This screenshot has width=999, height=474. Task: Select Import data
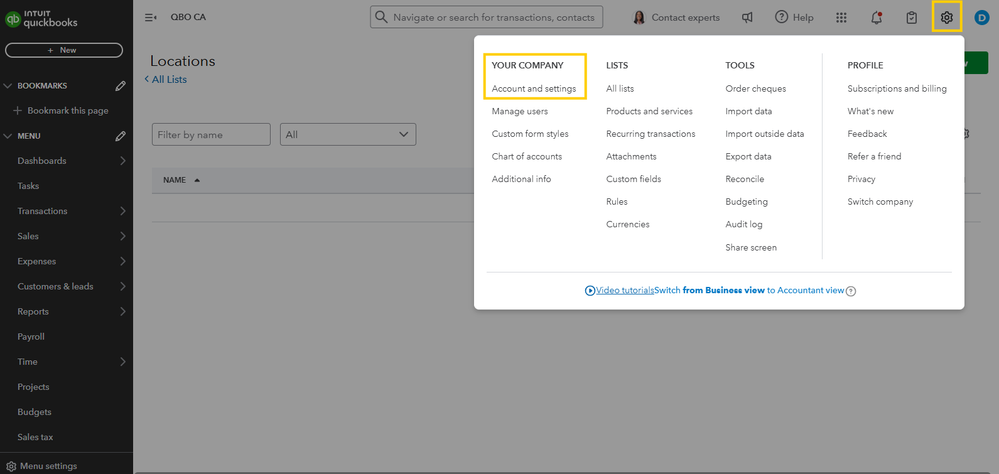tap(749, 111)
